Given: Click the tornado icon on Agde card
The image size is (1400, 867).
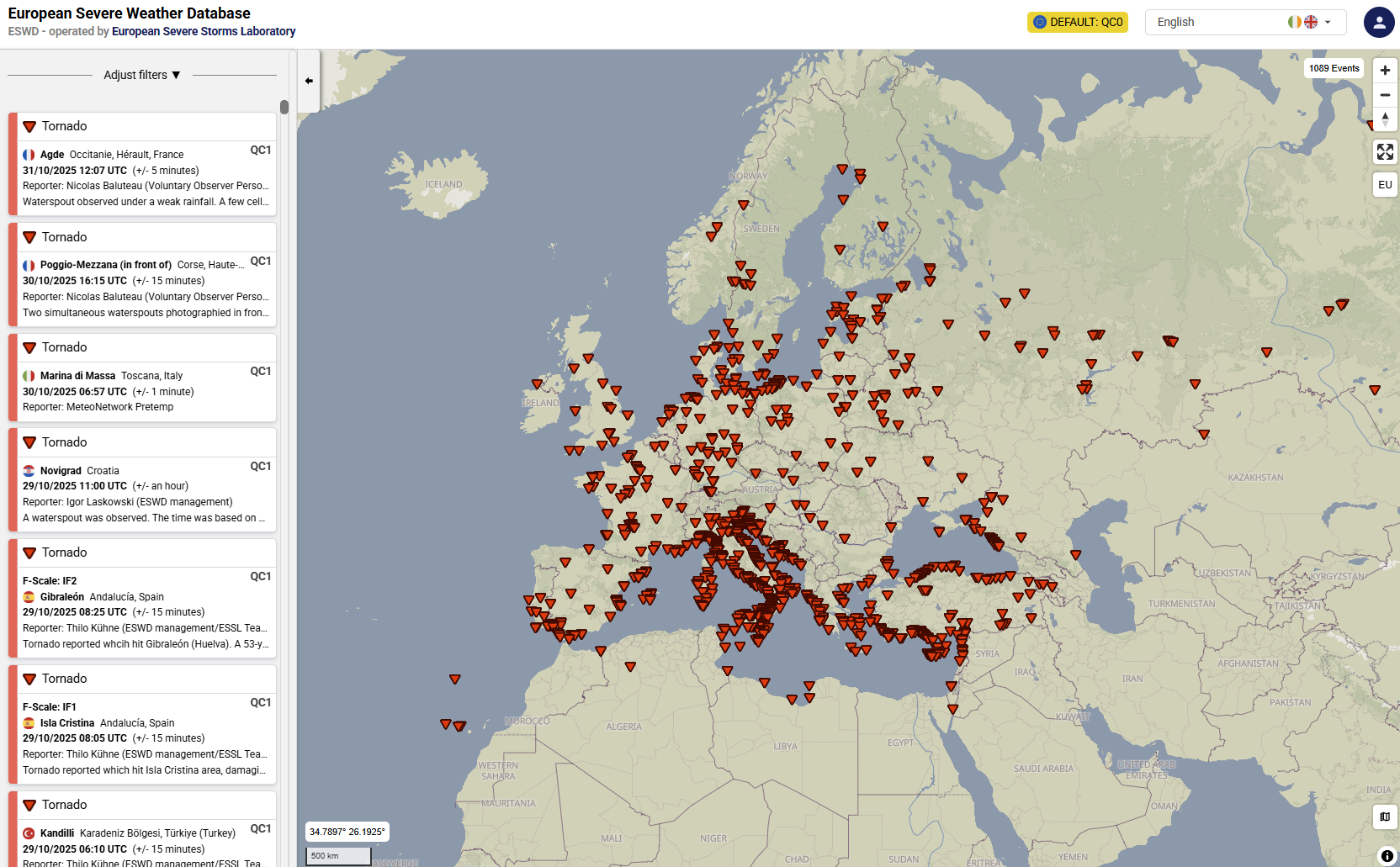Looking at the screenshot, I should point(29,127).
